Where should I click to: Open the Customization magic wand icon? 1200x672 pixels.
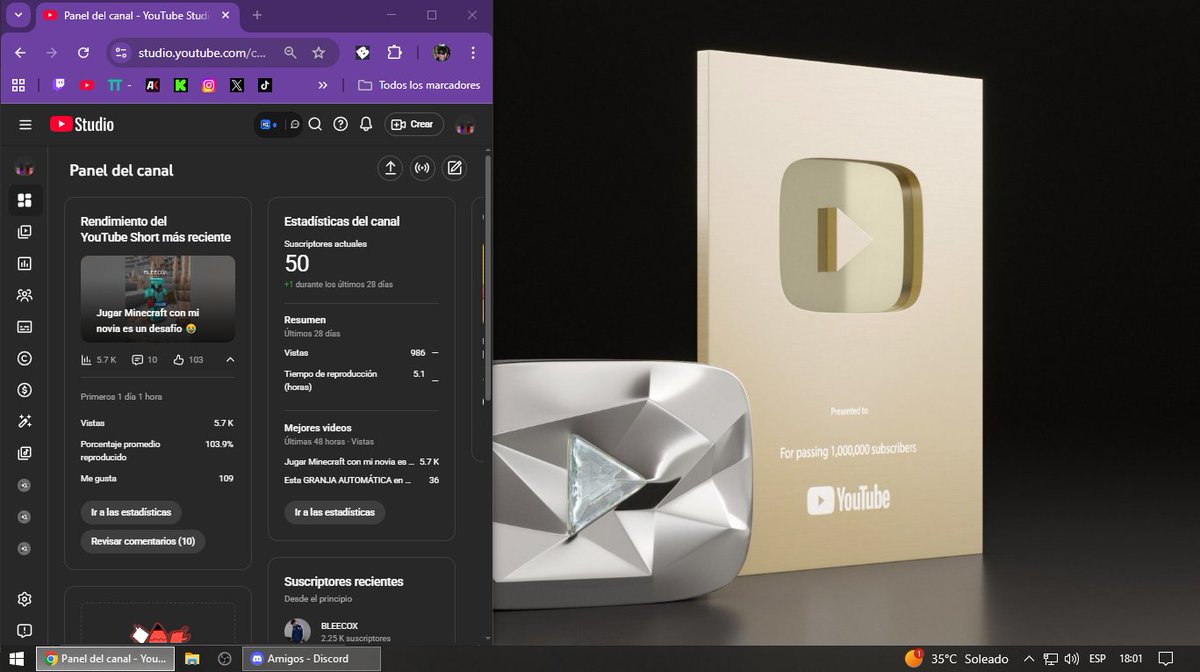[x=25, y=422]
